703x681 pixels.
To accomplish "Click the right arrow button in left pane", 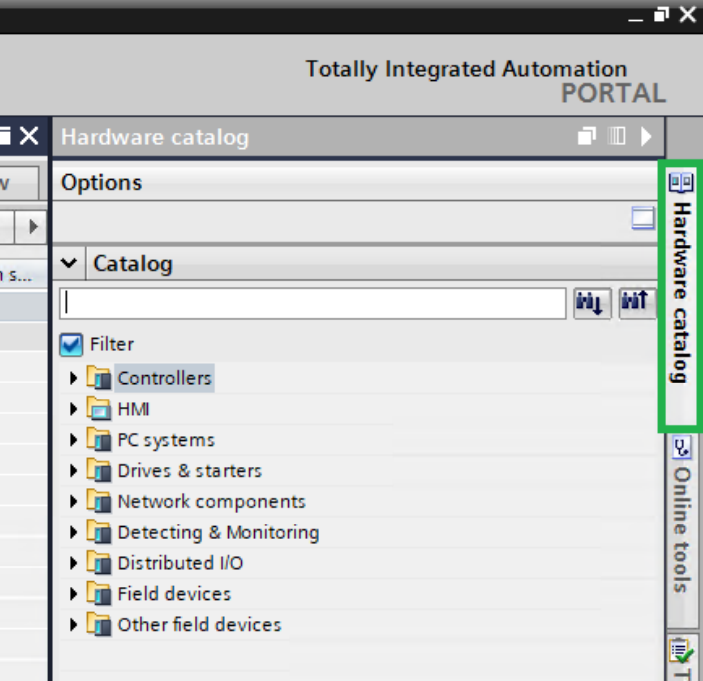I will pos(31,227).
